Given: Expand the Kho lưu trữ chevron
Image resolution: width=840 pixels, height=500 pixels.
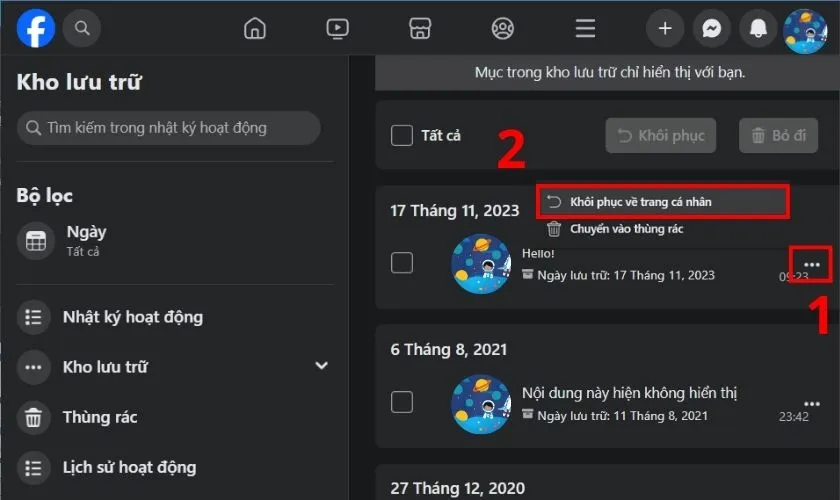Looking at the screenshot, I should pyautogui.click(x=321, y=366).
